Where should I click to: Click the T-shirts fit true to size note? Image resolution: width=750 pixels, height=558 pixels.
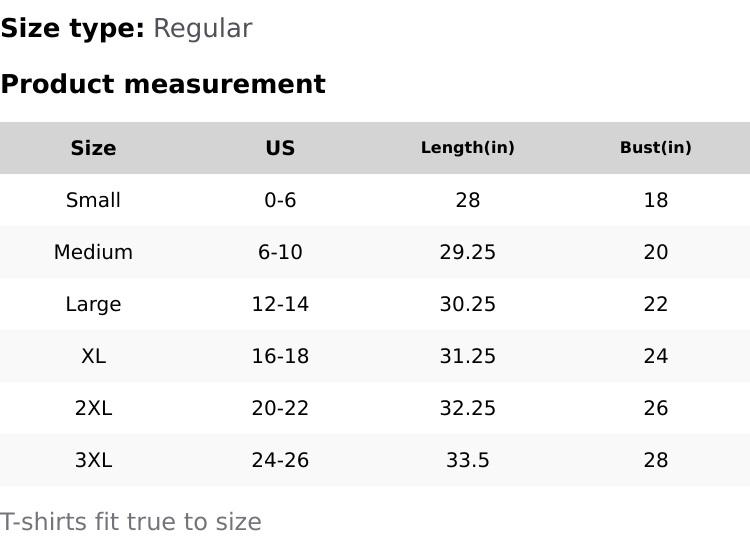(x=131, y=522)
